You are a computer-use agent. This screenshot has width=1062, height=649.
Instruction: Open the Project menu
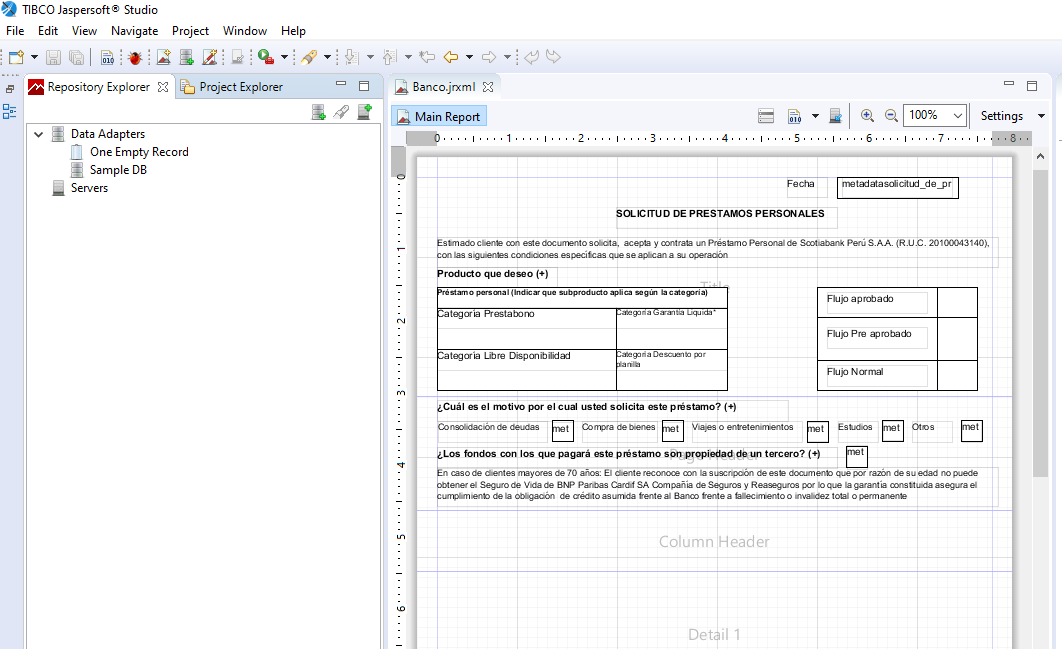click(190, 31)
